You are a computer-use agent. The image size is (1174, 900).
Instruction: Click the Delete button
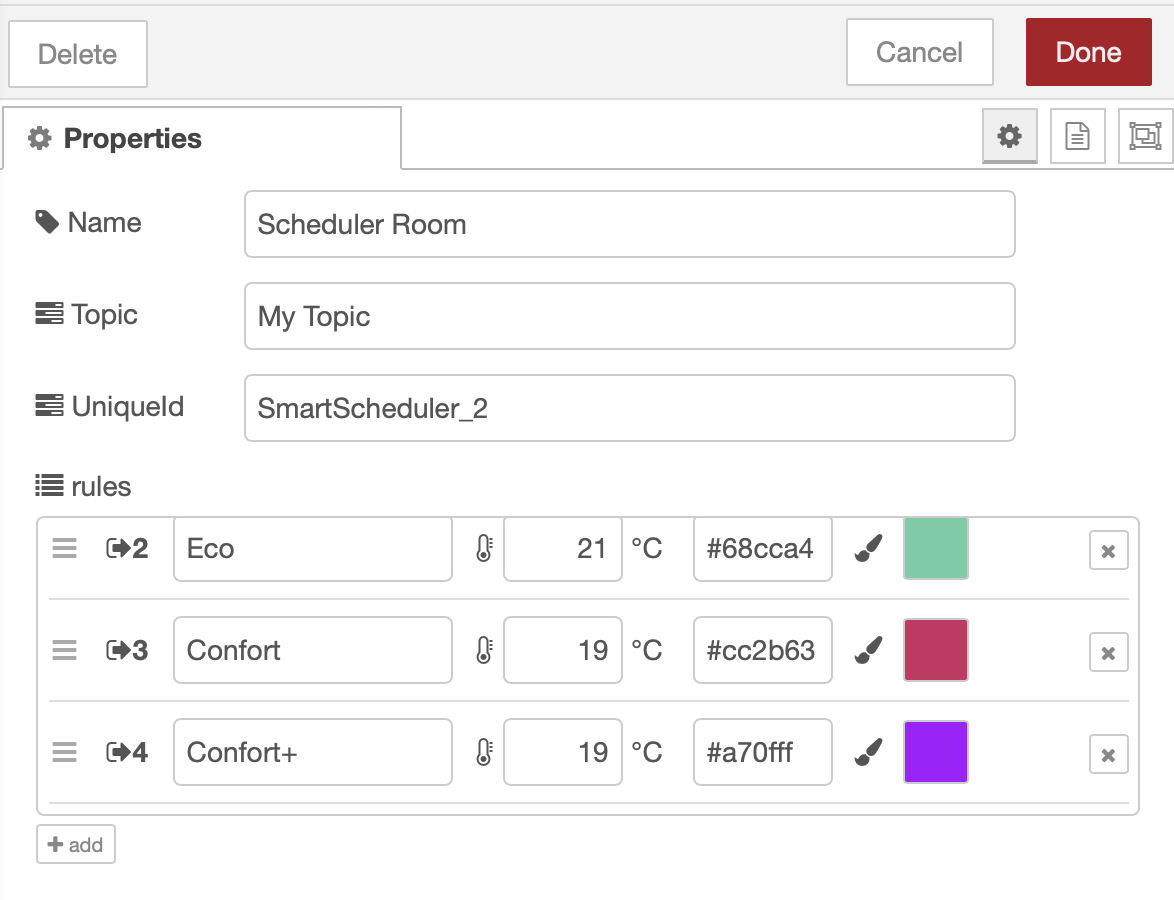pos(78,54)
